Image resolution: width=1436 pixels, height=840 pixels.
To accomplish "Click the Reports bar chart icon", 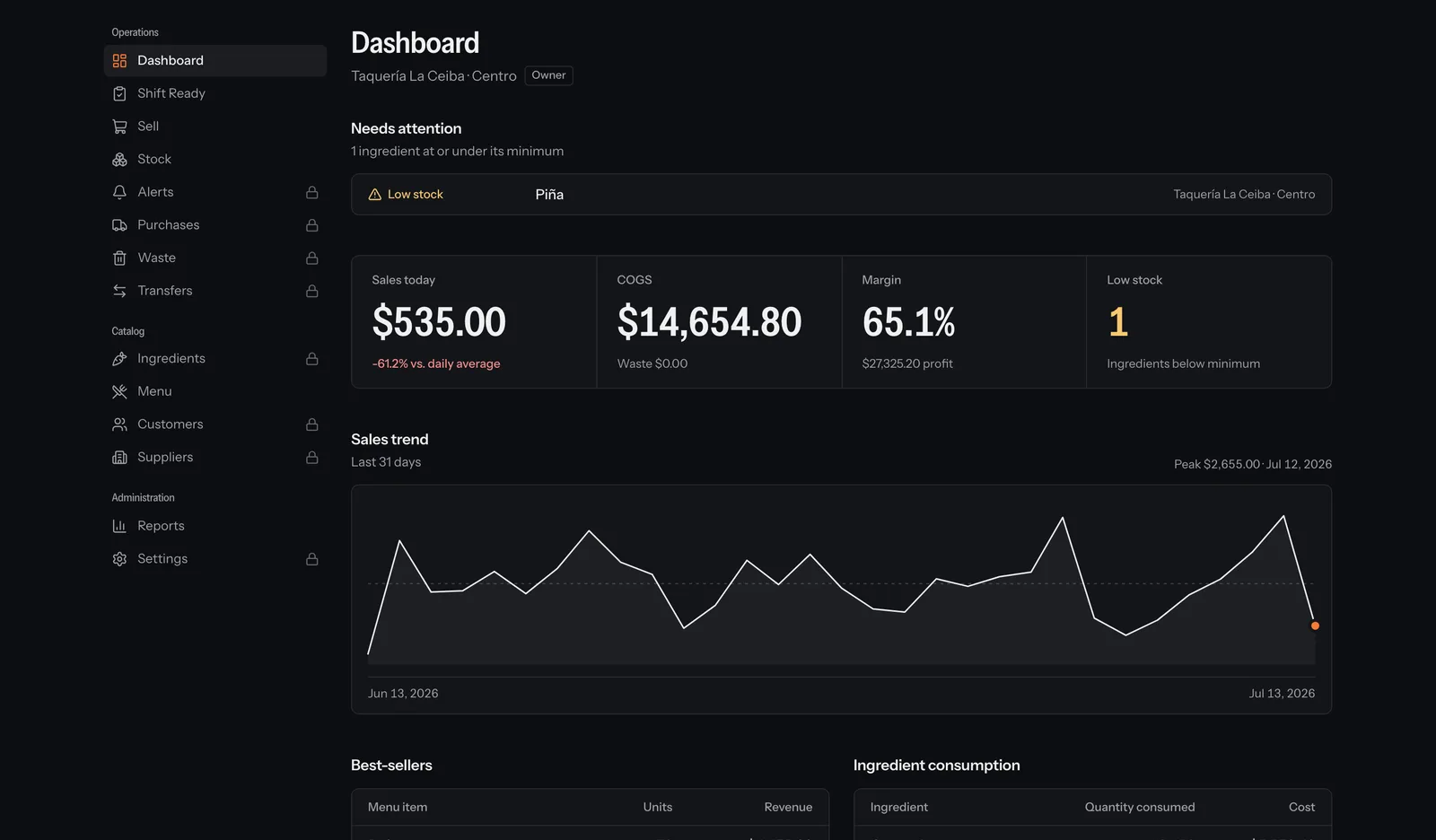I will click(119, 526).
